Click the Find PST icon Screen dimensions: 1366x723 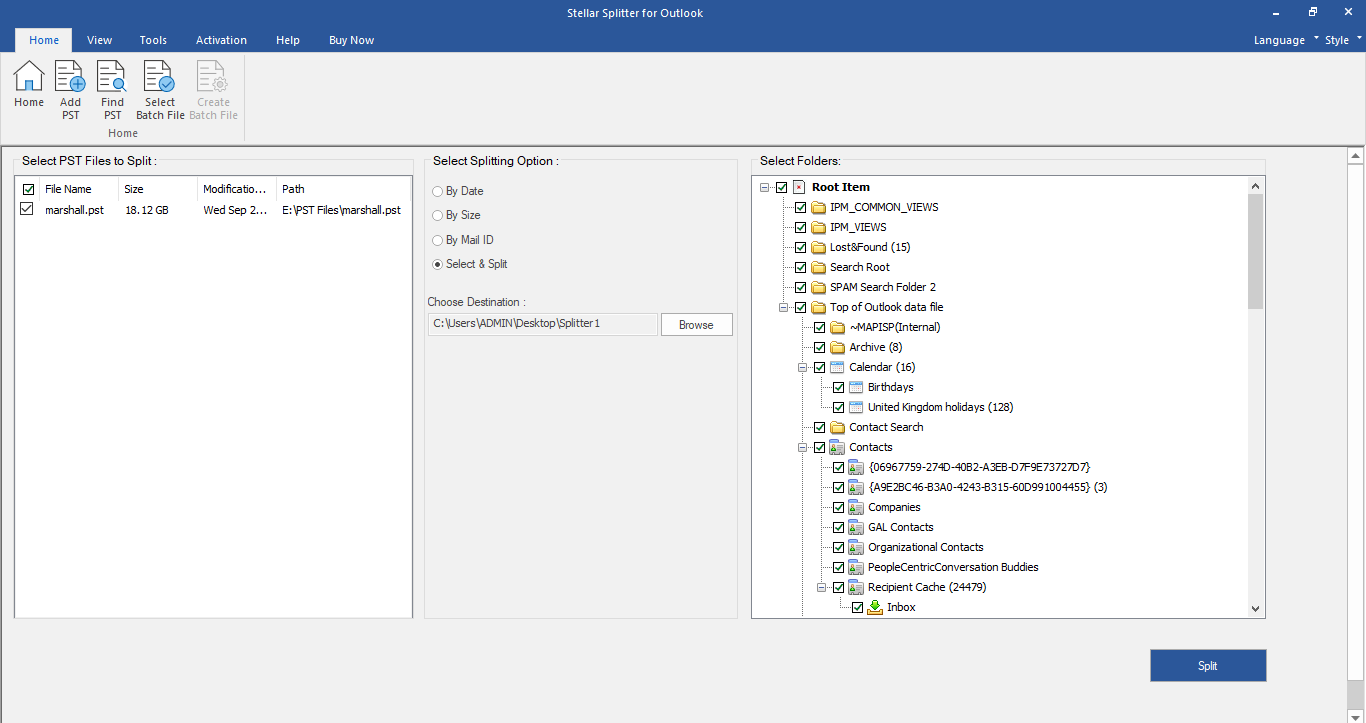112,76
